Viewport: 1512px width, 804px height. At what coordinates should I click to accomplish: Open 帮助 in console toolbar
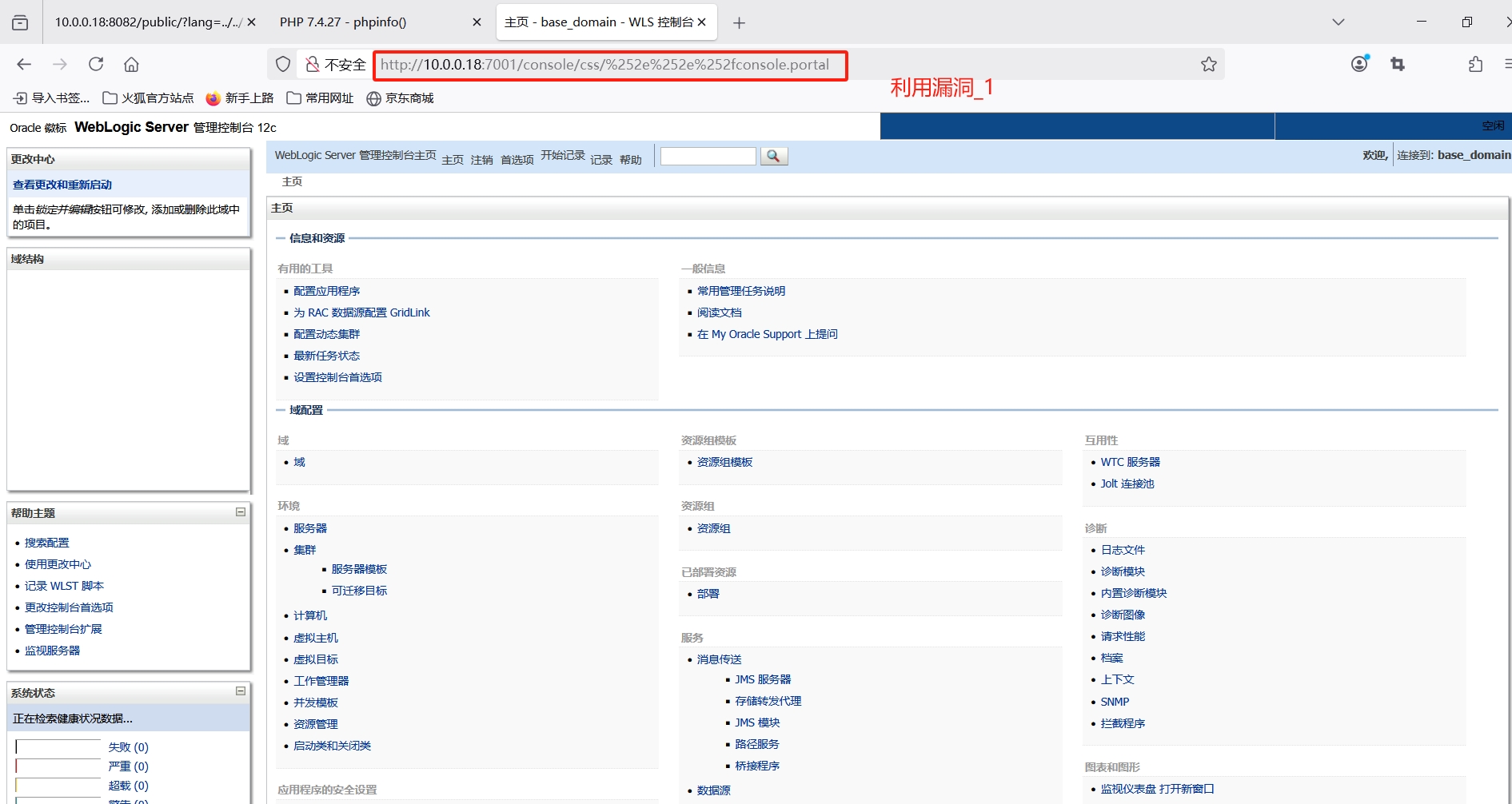[x=631, y=160]
